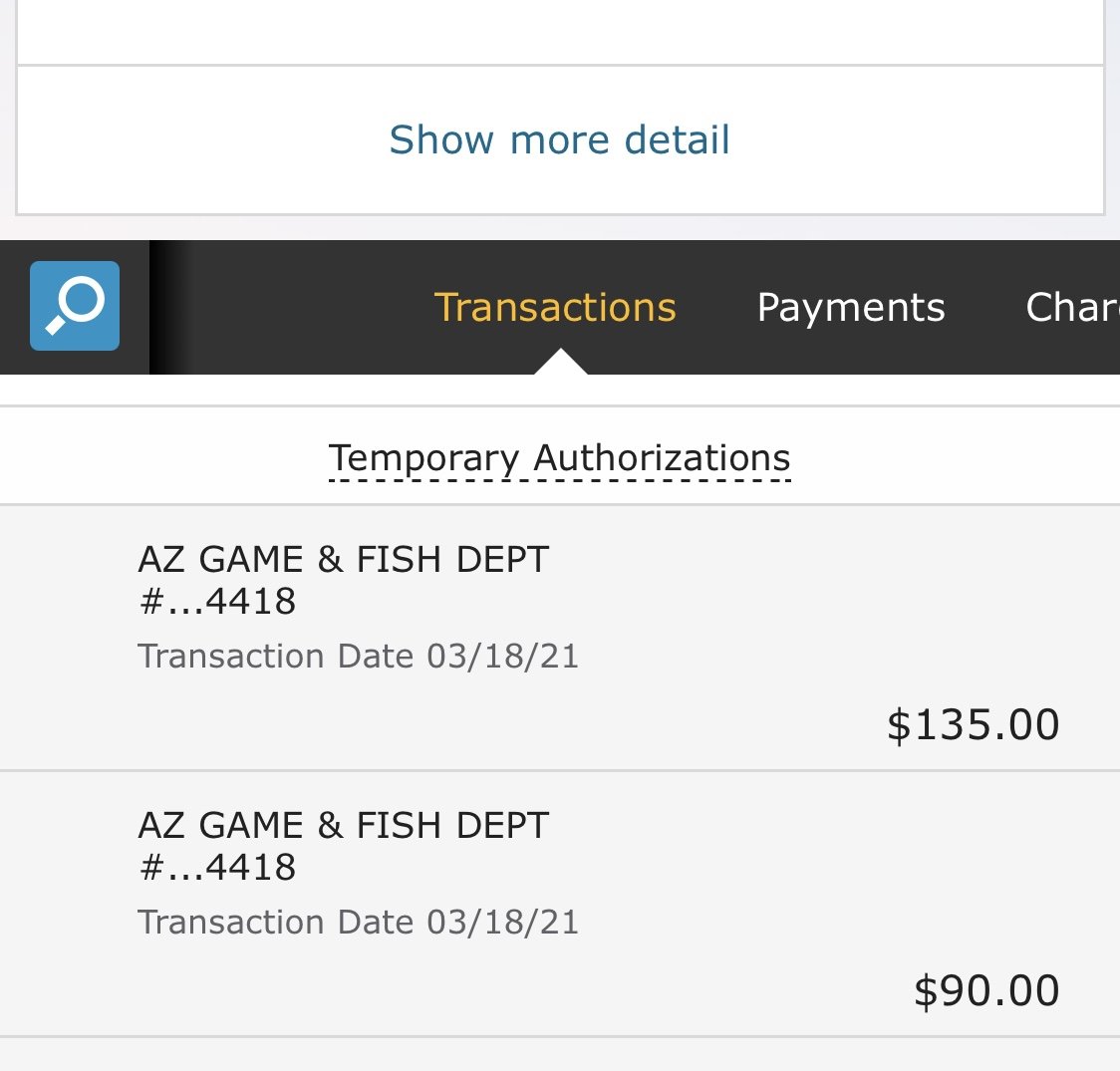Switch to the Transactions tab
1120x1071 pixels.
pyautogui.click(x=555, y=307)
